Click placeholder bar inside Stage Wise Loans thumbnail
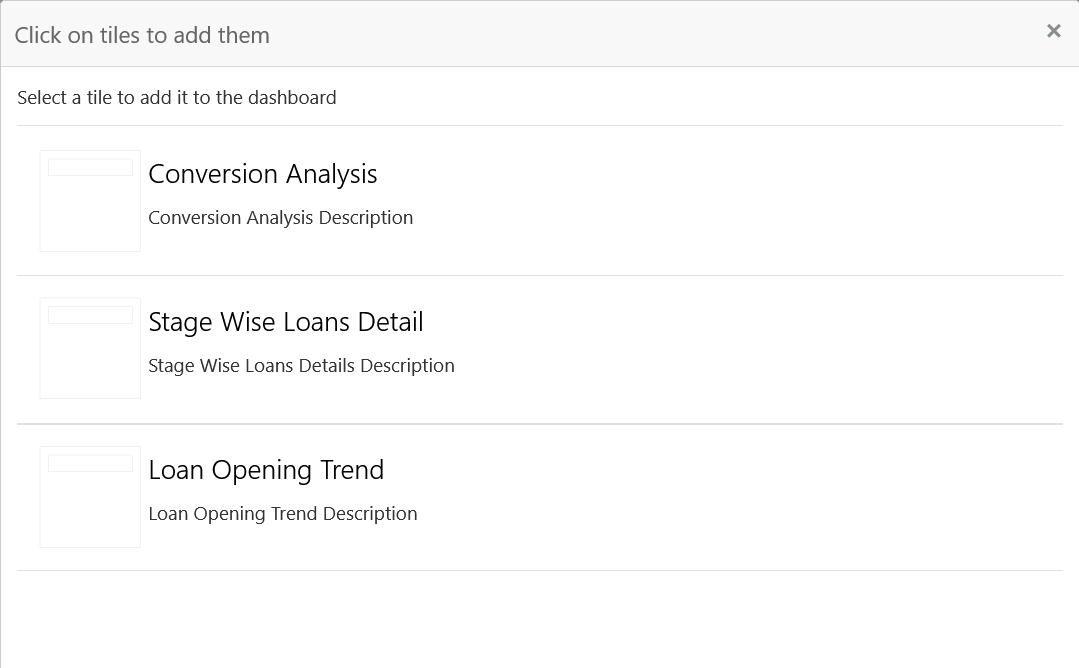Screen dimensions: 1079x668 [x=90, y=315]
